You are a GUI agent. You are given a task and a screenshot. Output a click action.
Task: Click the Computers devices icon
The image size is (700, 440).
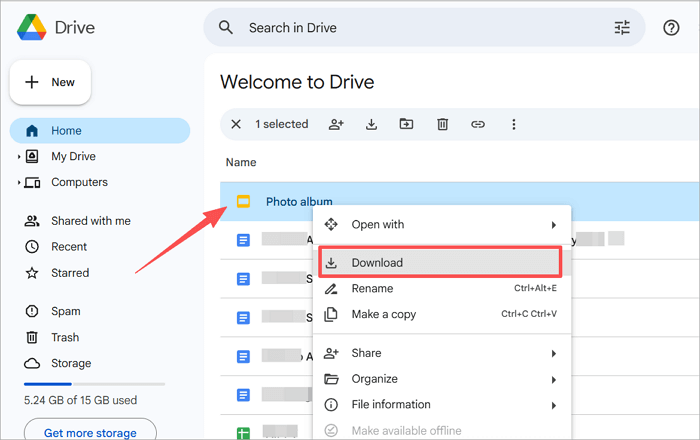tap(32, 183)
